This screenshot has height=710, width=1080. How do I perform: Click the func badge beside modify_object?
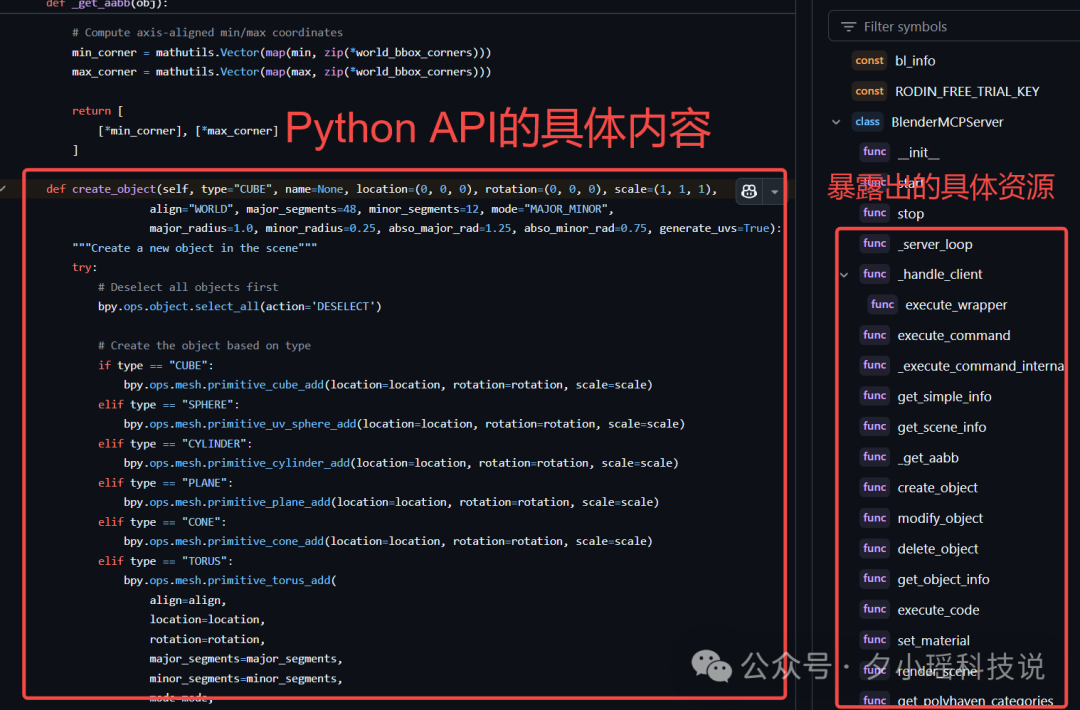(875, 518)
